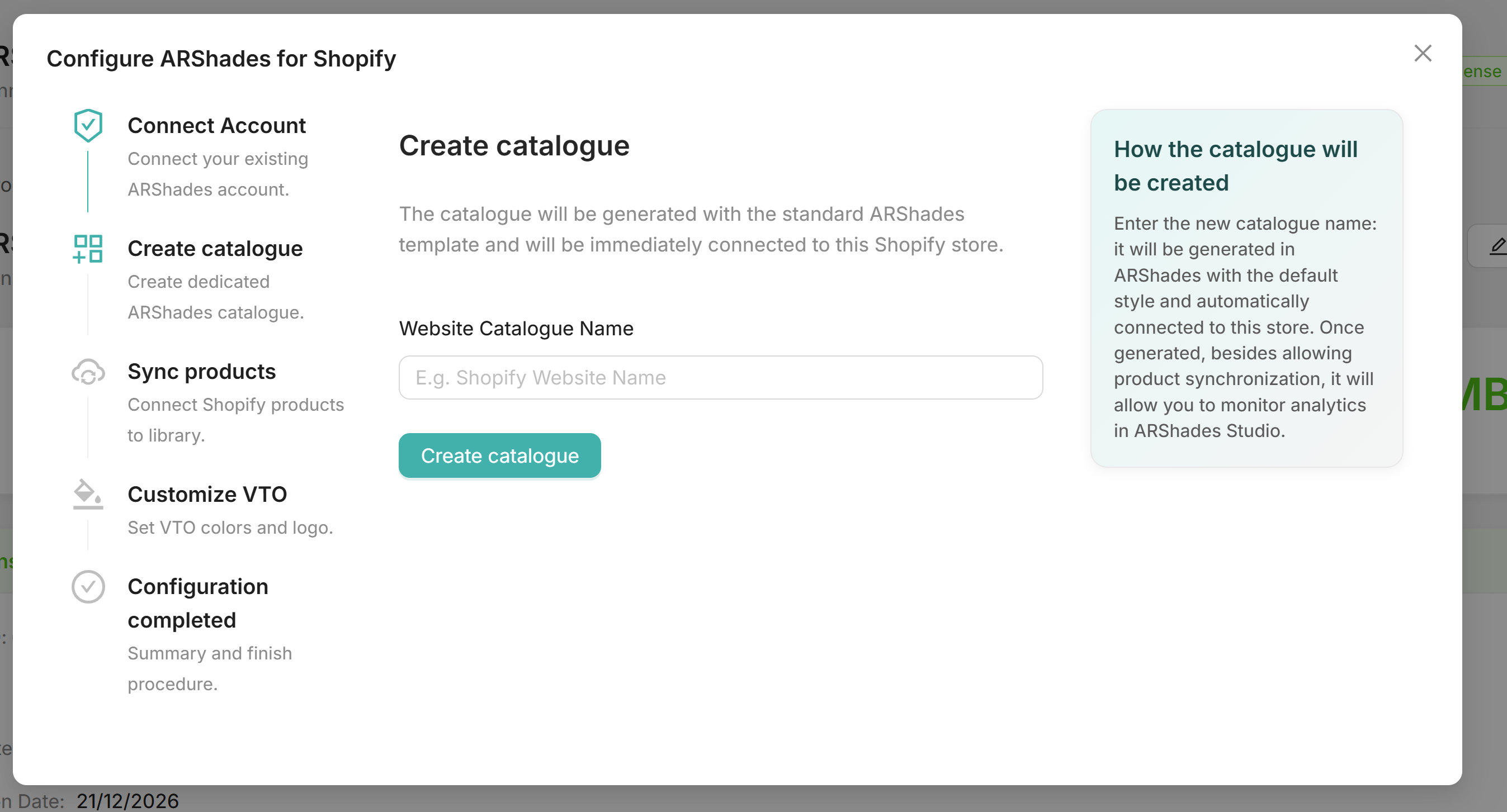Switch to the Sync products step
Screen dimensions: 1507x812
[201, 372]
